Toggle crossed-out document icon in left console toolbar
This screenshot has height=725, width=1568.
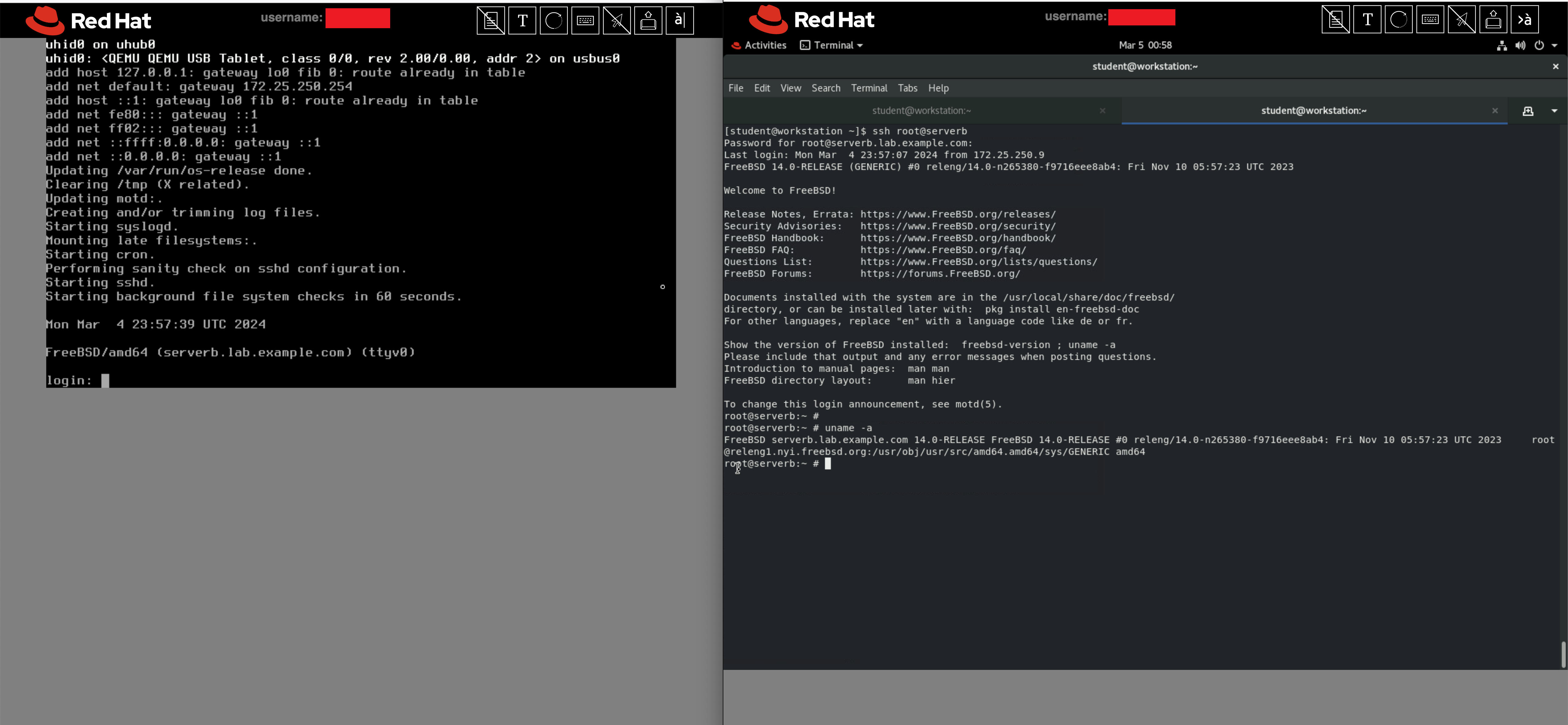coord(491,21)
